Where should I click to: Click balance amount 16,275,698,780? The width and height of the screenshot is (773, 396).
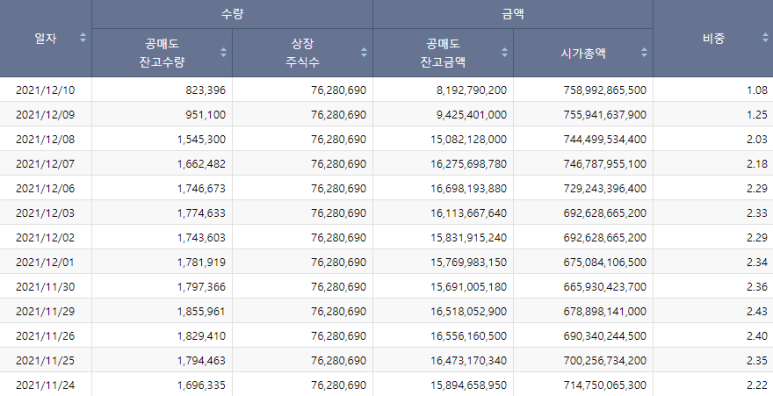(468, 164)
